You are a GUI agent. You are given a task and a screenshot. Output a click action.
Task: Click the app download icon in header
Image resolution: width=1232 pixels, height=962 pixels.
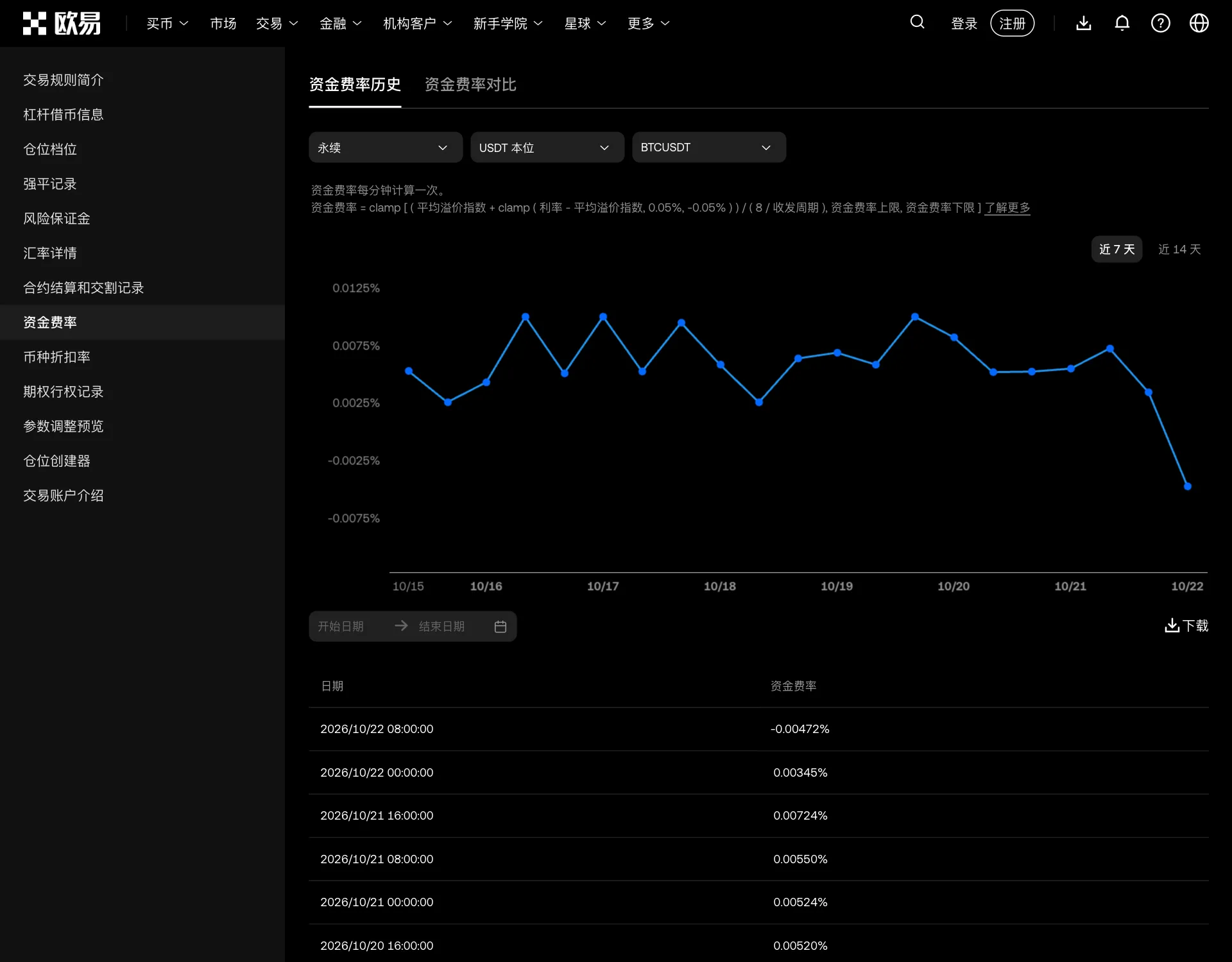1083,23
